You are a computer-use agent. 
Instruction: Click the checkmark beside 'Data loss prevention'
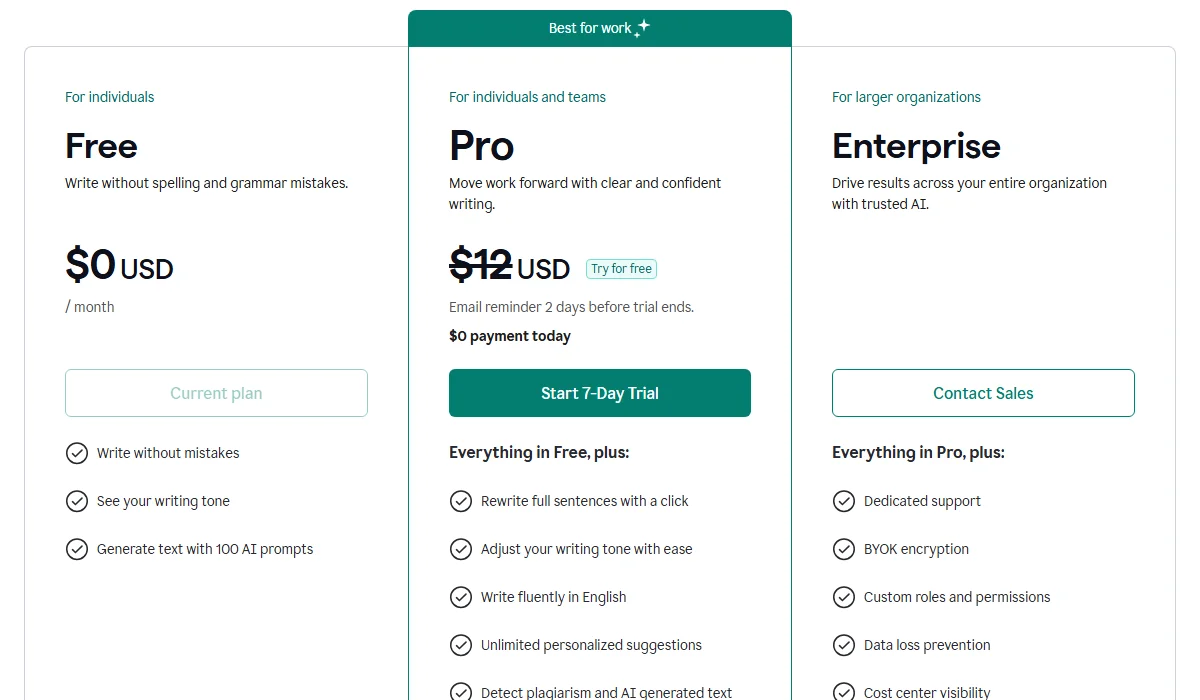pyautogui.click(x=844, y=645)
